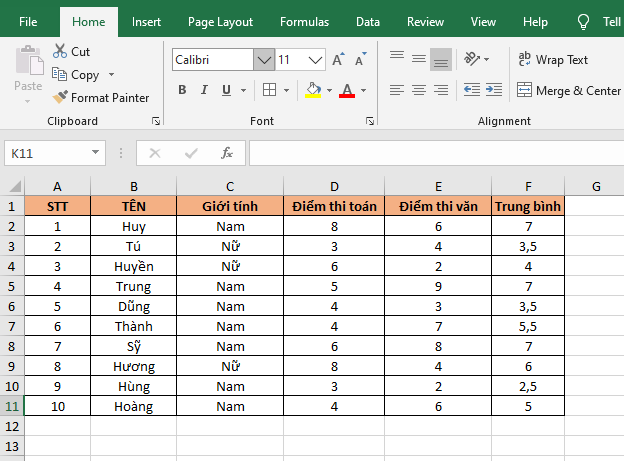The height and width of the screenshot is (461, 624).
Task: Toggle Wrap Text on the cell
Action: click(553, 60)
